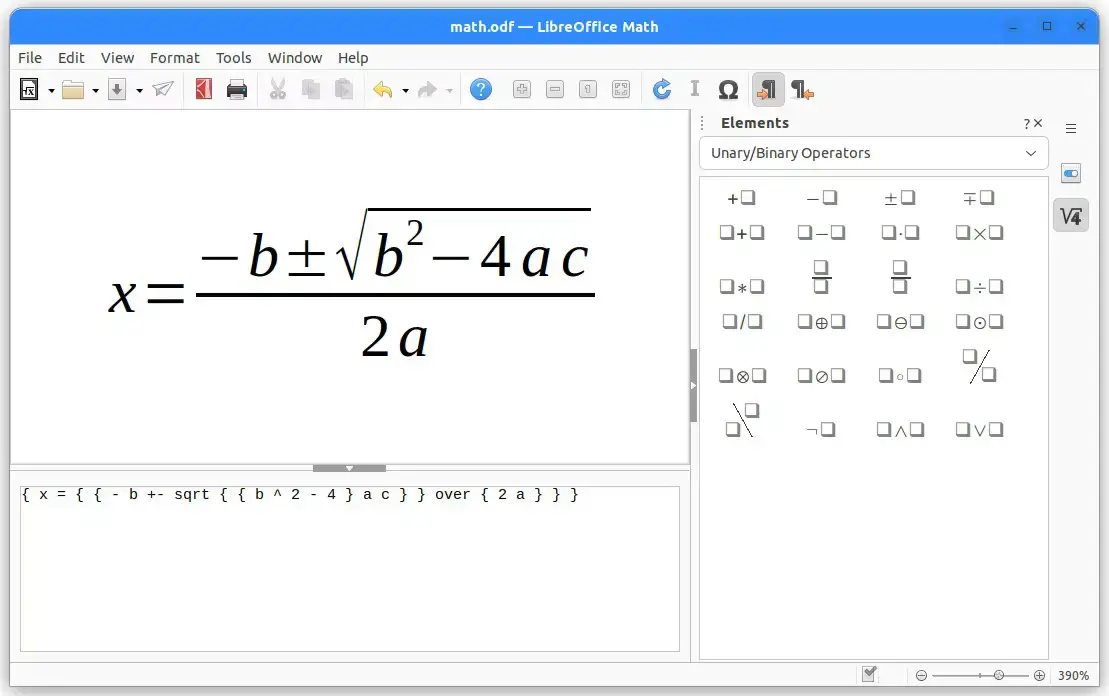Click the Update formula refresh icon

click(662, 89)
